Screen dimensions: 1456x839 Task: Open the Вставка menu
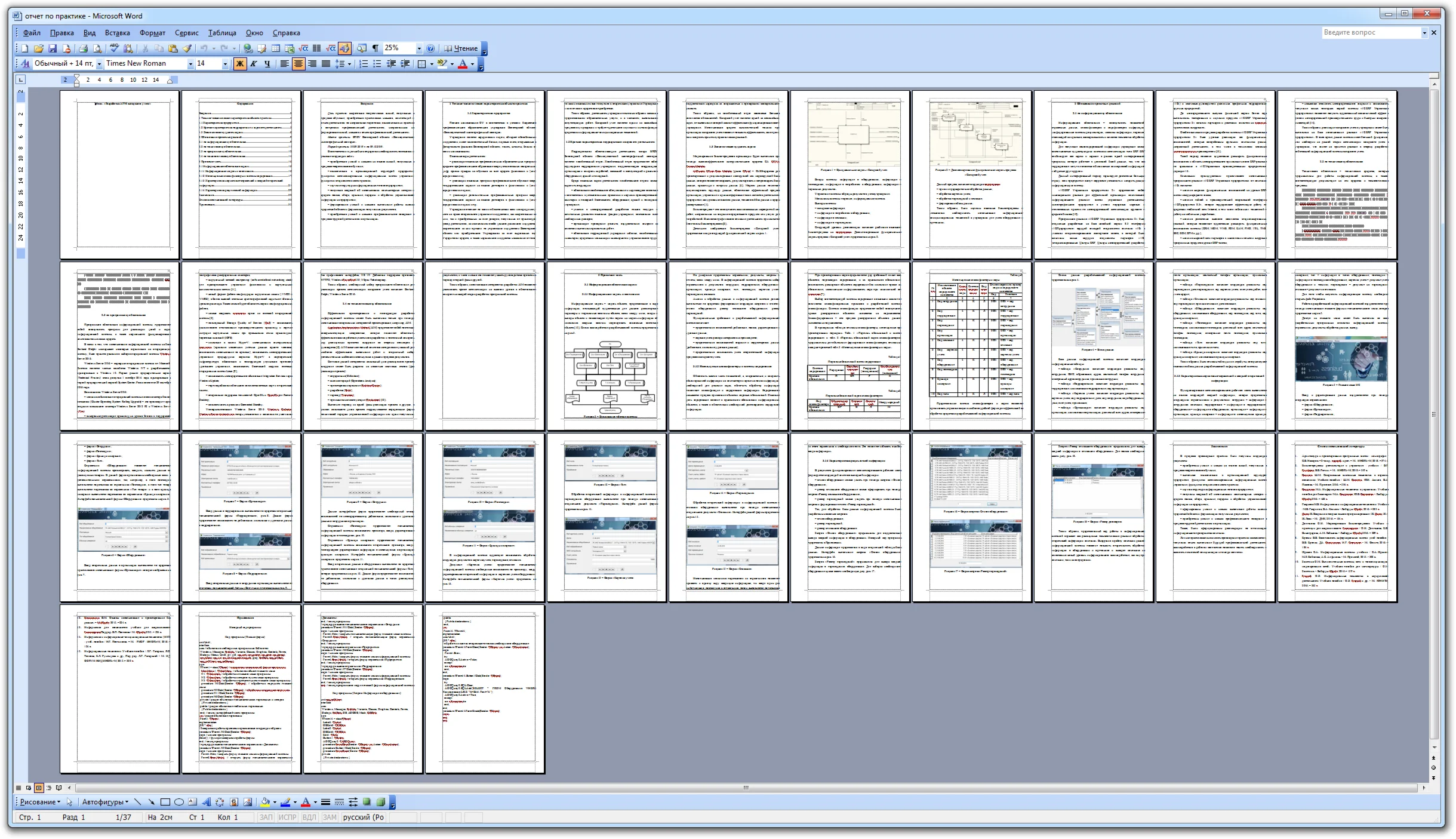117,33
